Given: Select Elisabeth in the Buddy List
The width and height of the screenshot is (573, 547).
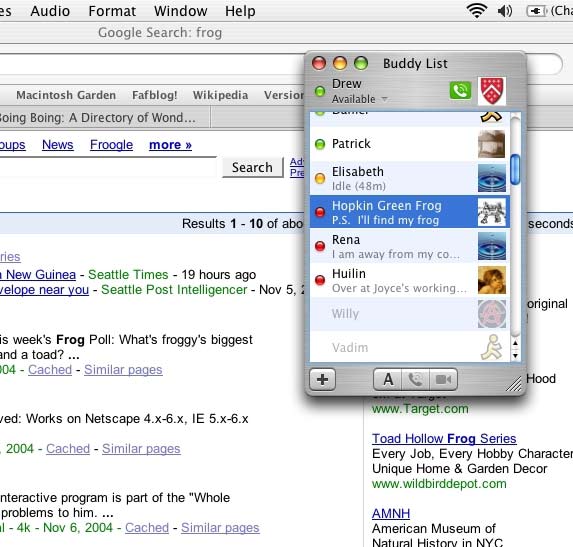Looking at the screenshot, I should pyautogui.click(x=410, y=178).
